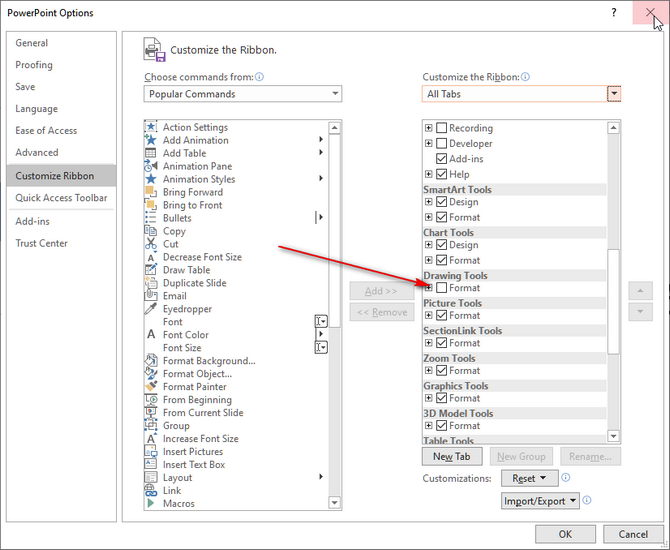Expand Chart Tools Design node
This screenshot has width=670, height=550.
click(429, 245)
